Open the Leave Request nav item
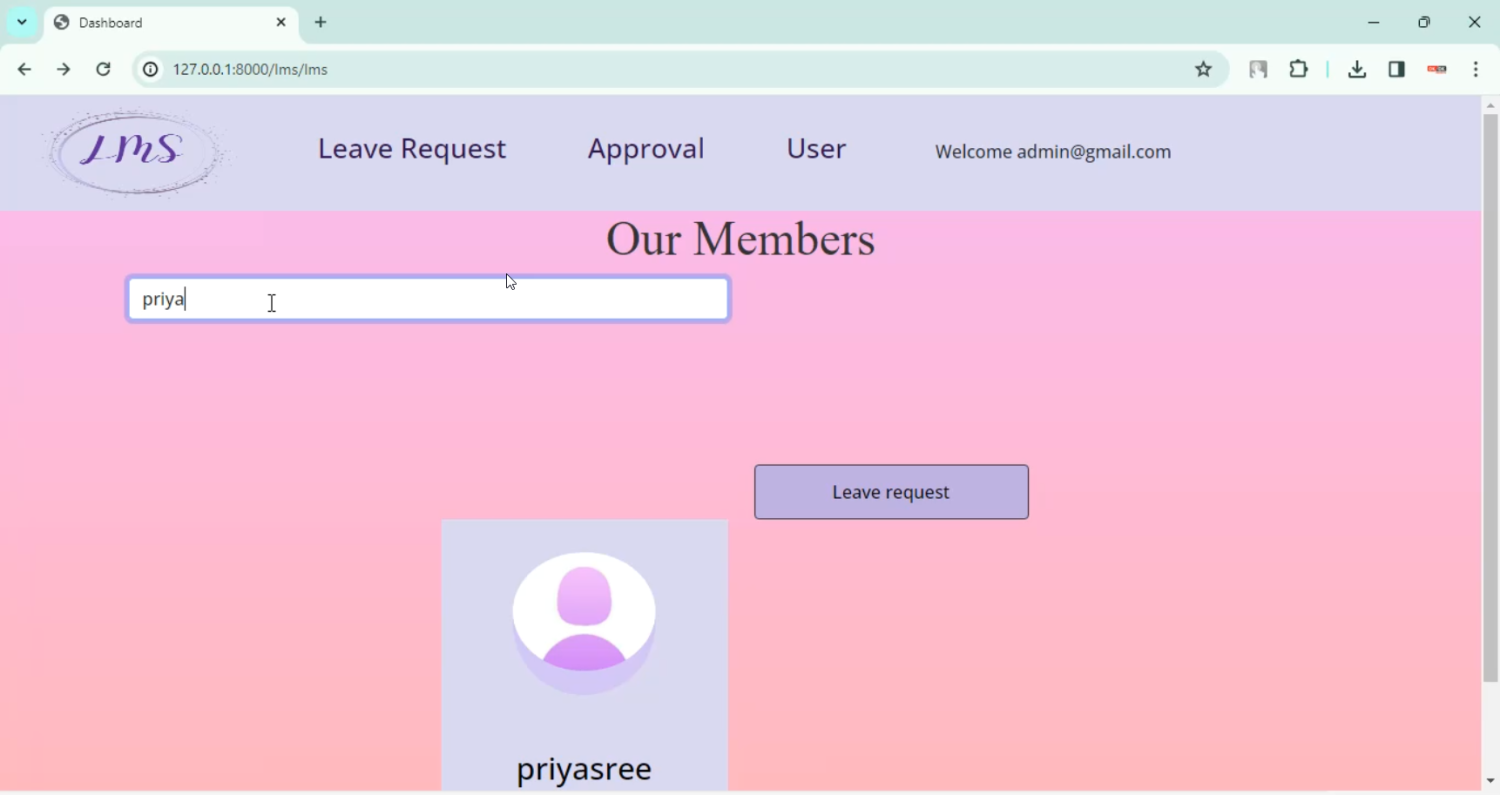 [411, 149]
